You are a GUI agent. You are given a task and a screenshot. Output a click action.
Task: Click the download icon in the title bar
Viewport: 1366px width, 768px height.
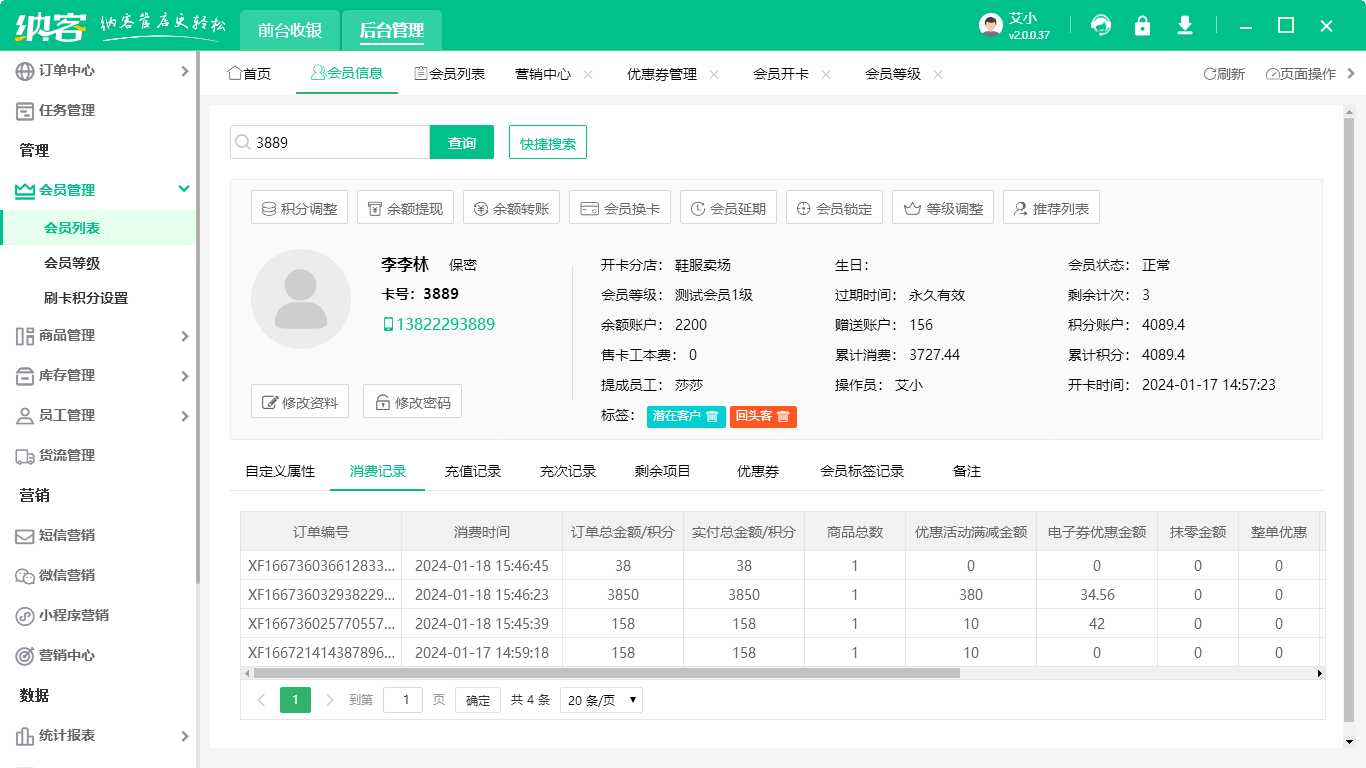(x=1184, y=25)
